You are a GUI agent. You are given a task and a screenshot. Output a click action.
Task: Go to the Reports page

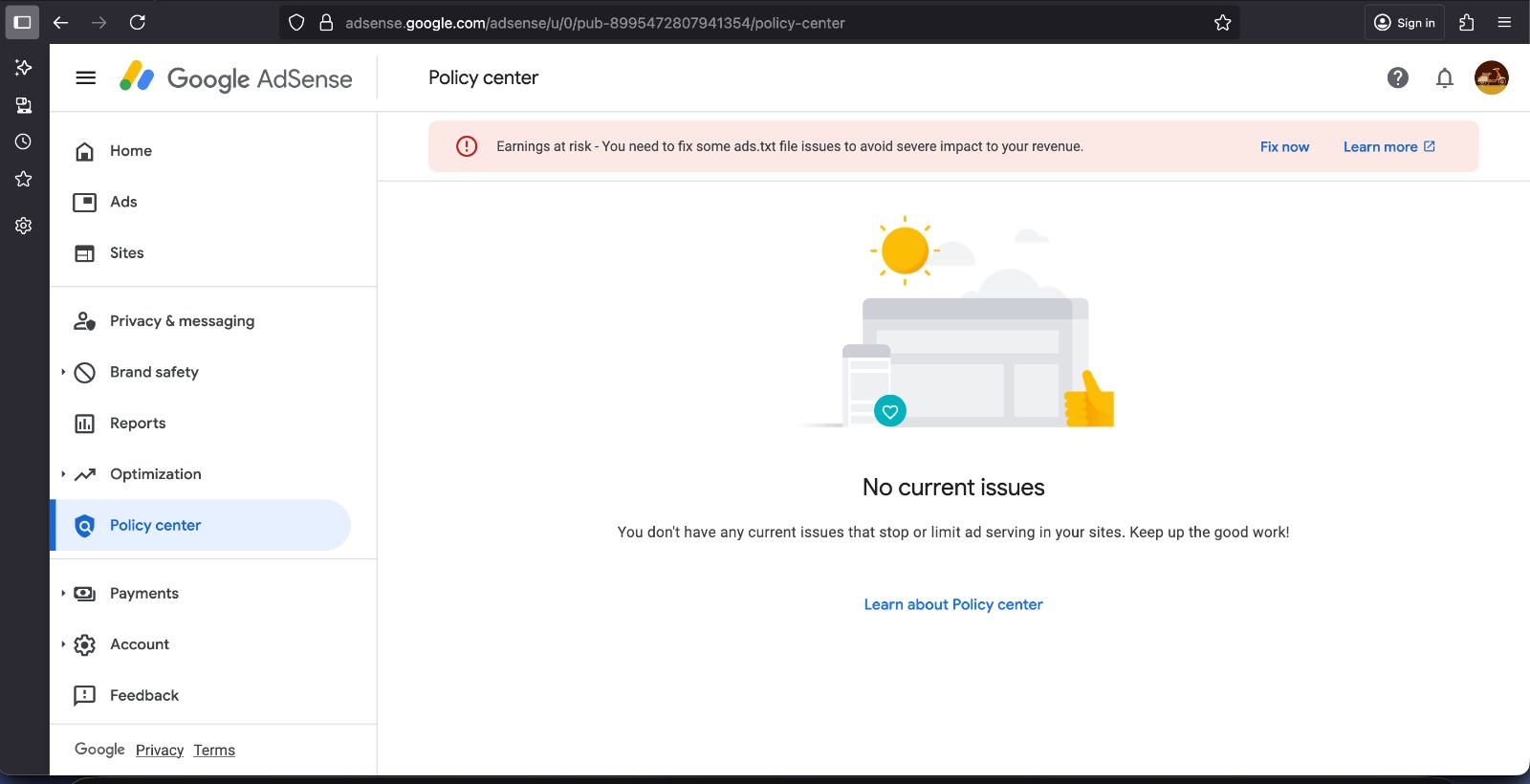pyautogui.click(x=138, y=424)
